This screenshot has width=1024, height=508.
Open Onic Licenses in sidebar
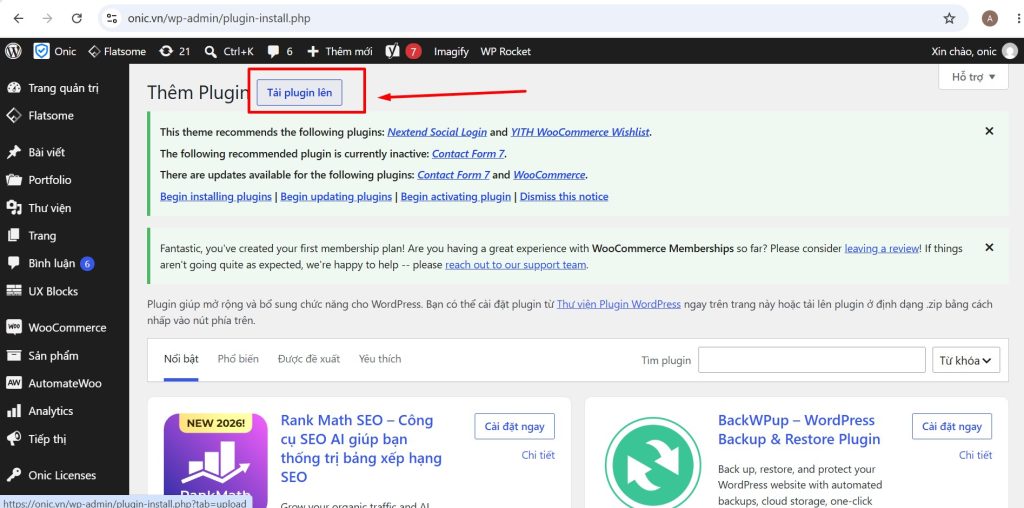coord(64,475)
